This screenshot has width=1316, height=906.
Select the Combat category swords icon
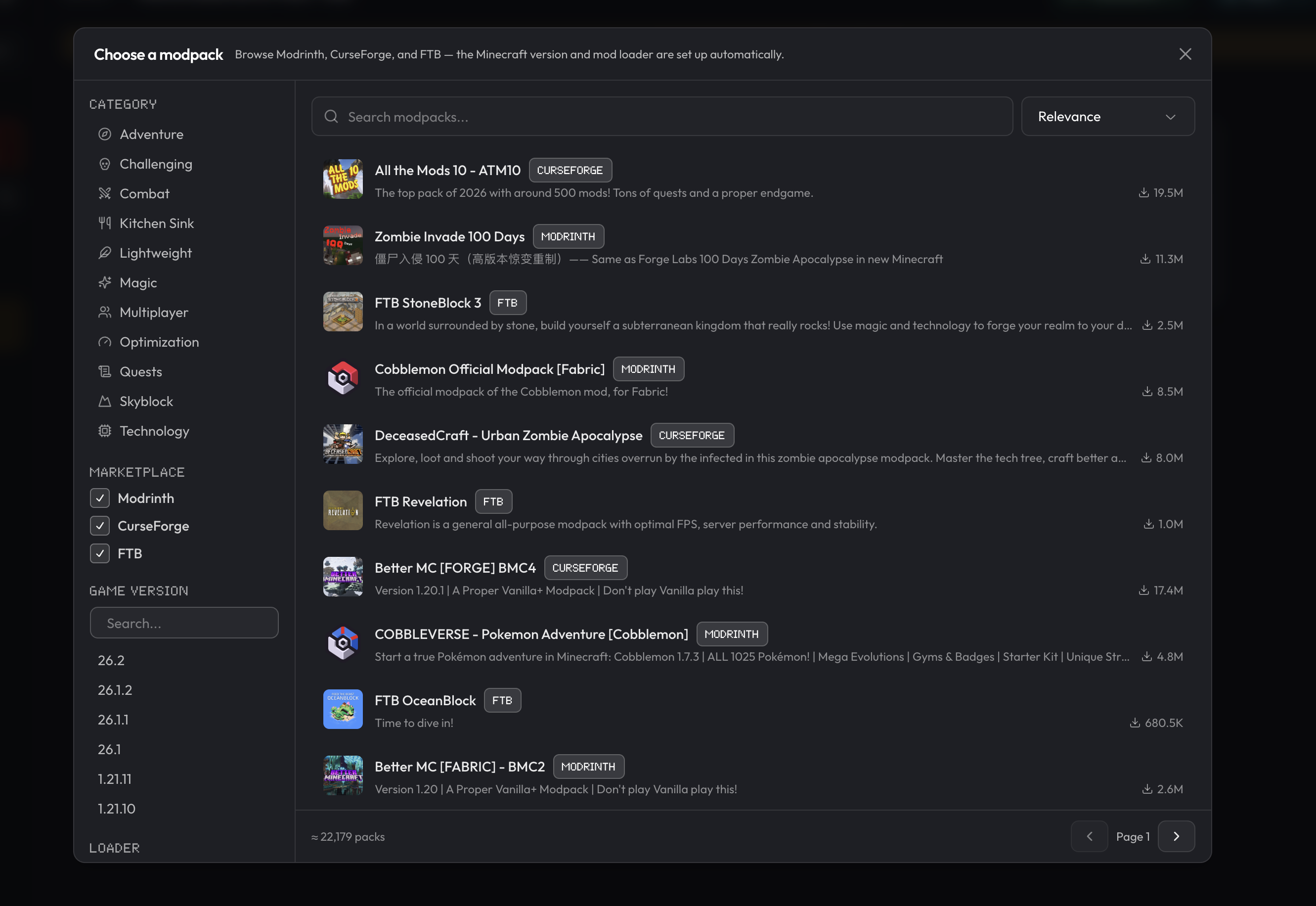pos(104,193)
